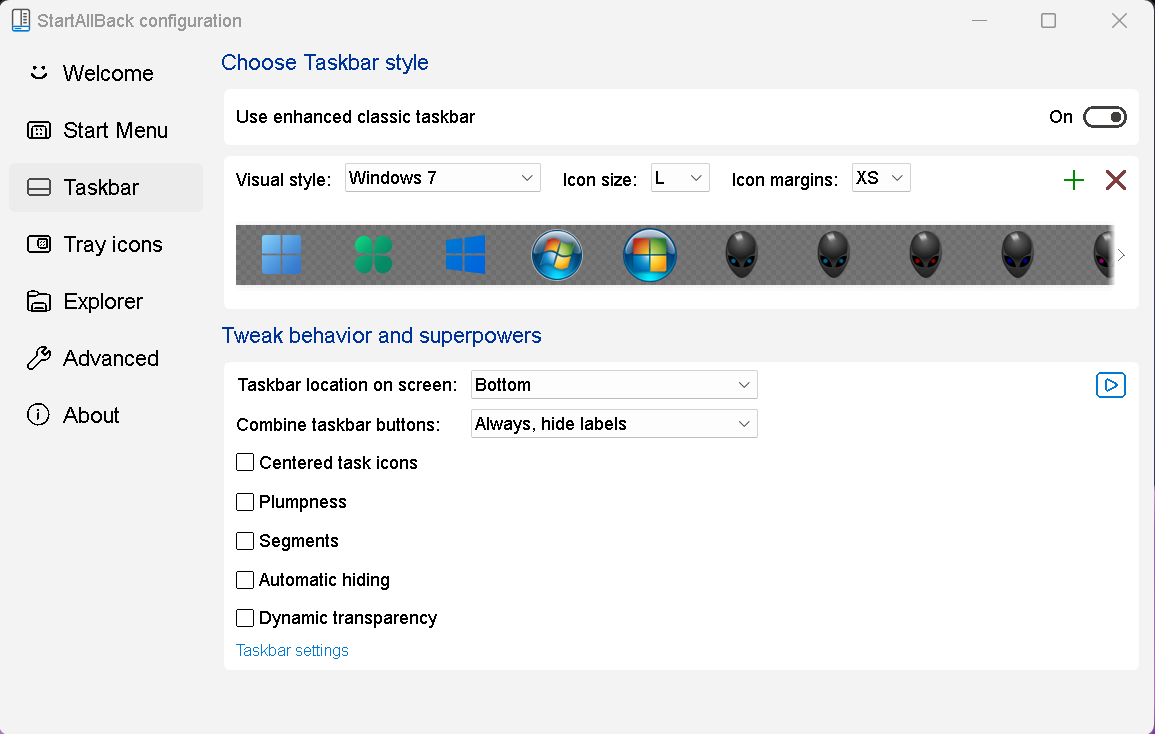Select the Windows 11 start button icon
Image resolution: width=1155 pixels, height=734 pixels.
click(281, 255)
